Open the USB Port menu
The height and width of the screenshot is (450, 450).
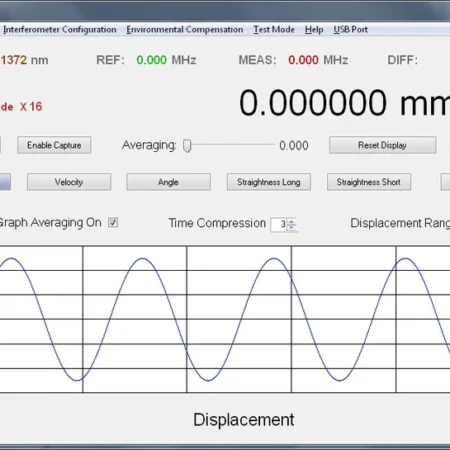pos(351,30)
